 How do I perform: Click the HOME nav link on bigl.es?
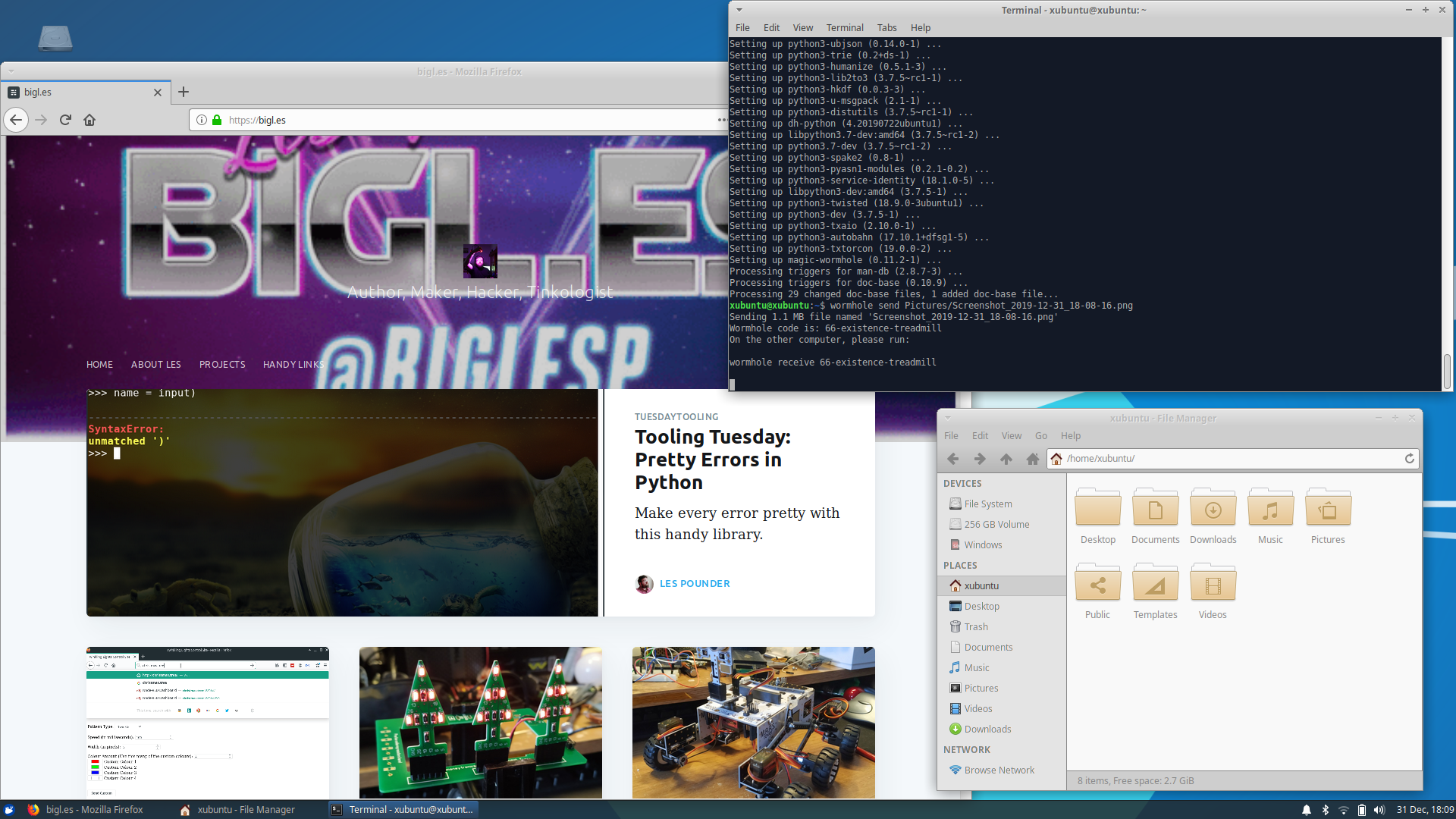point(99,364)
